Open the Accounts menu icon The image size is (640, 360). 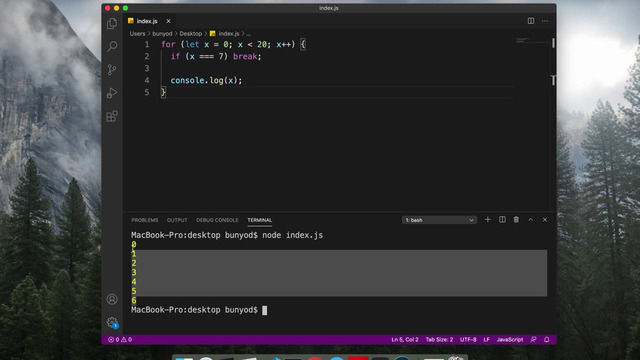(x=112, y=299)
